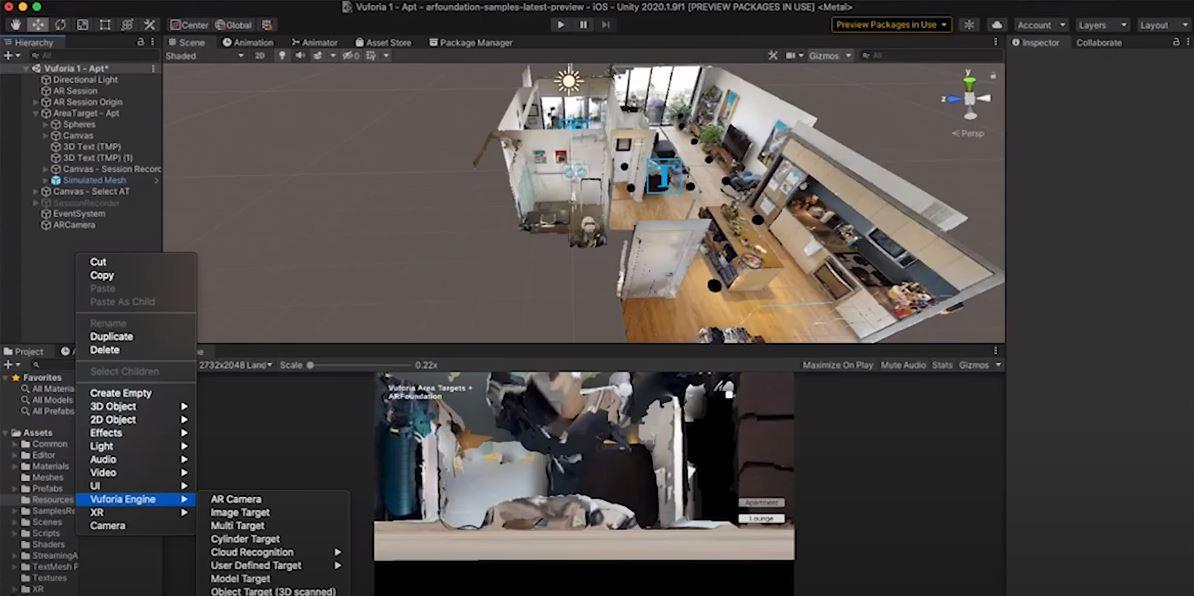Image resolution: width=1194 pixels, height=596 pixels.
Task: Select the Move tool
Action: coord(37,25)
